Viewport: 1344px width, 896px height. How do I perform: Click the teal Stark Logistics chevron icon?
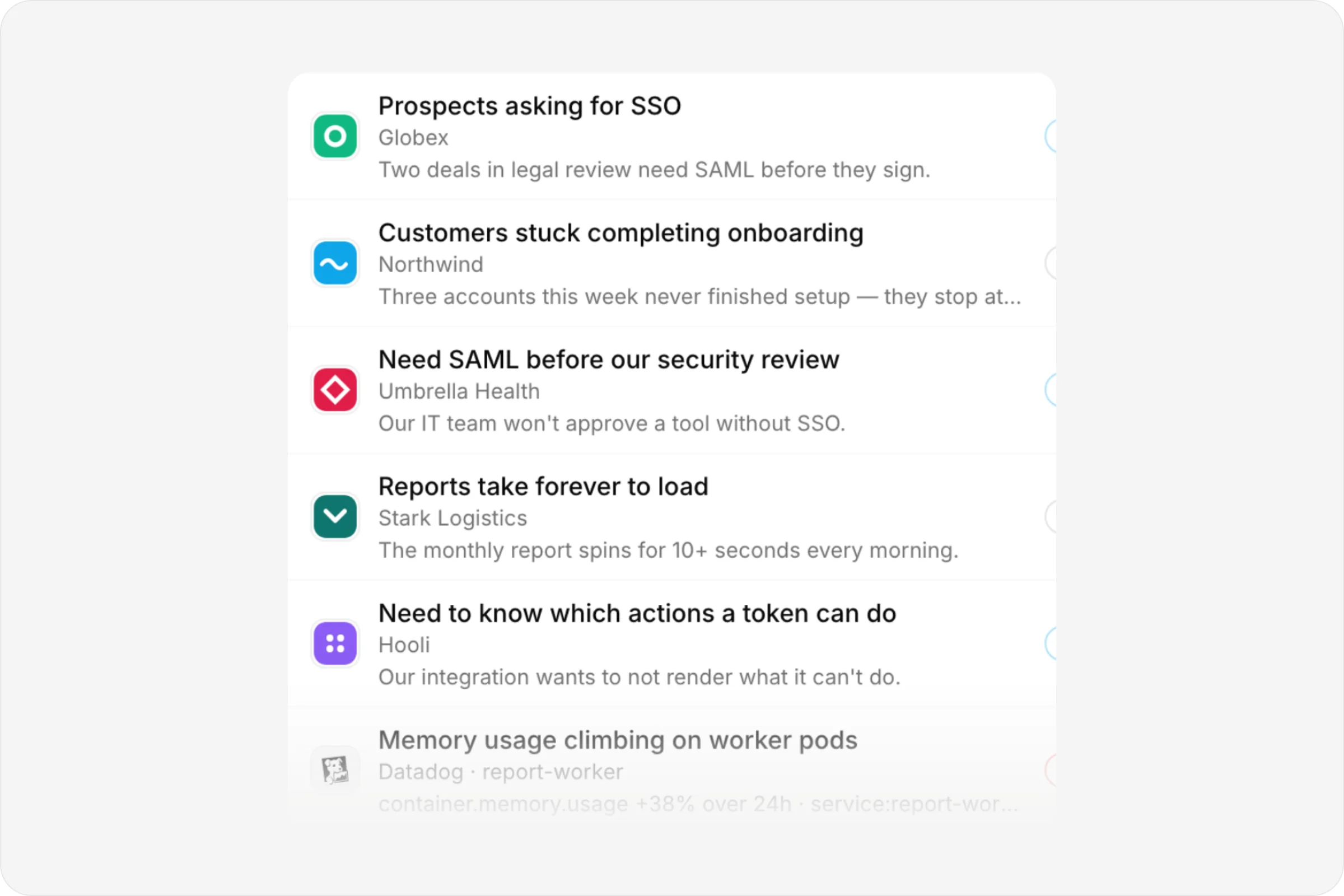coord(335,516)
